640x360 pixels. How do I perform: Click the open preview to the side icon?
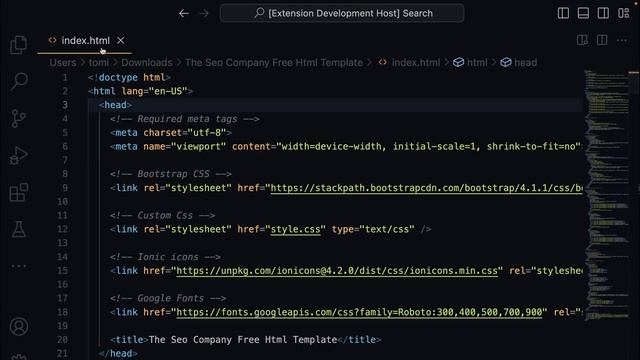582,40
